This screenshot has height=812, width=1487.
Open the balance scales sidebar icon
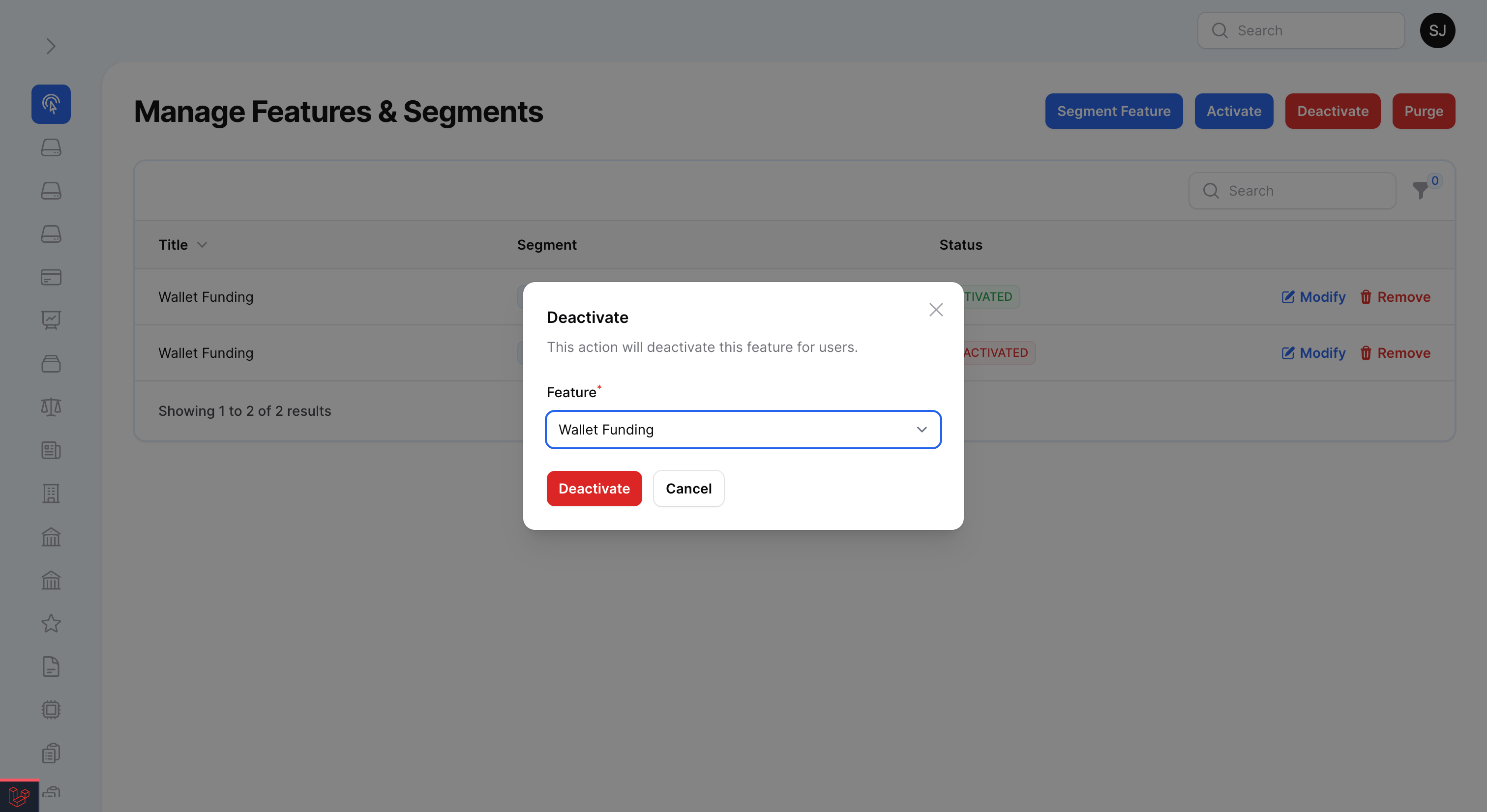point(51,407)
